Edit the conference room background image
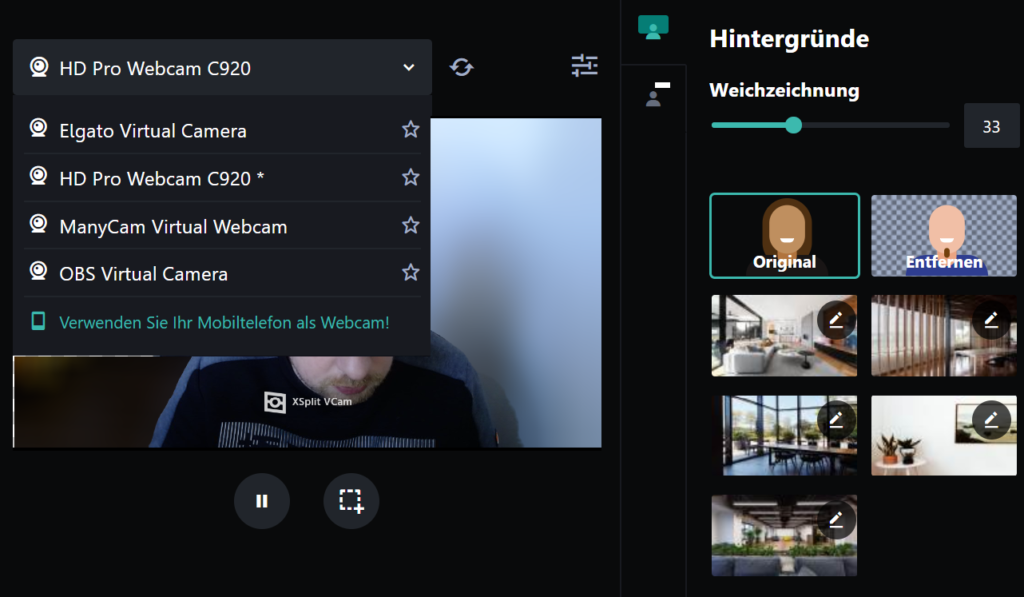The height and width of the screenshot is (597, 1024). 836,419
